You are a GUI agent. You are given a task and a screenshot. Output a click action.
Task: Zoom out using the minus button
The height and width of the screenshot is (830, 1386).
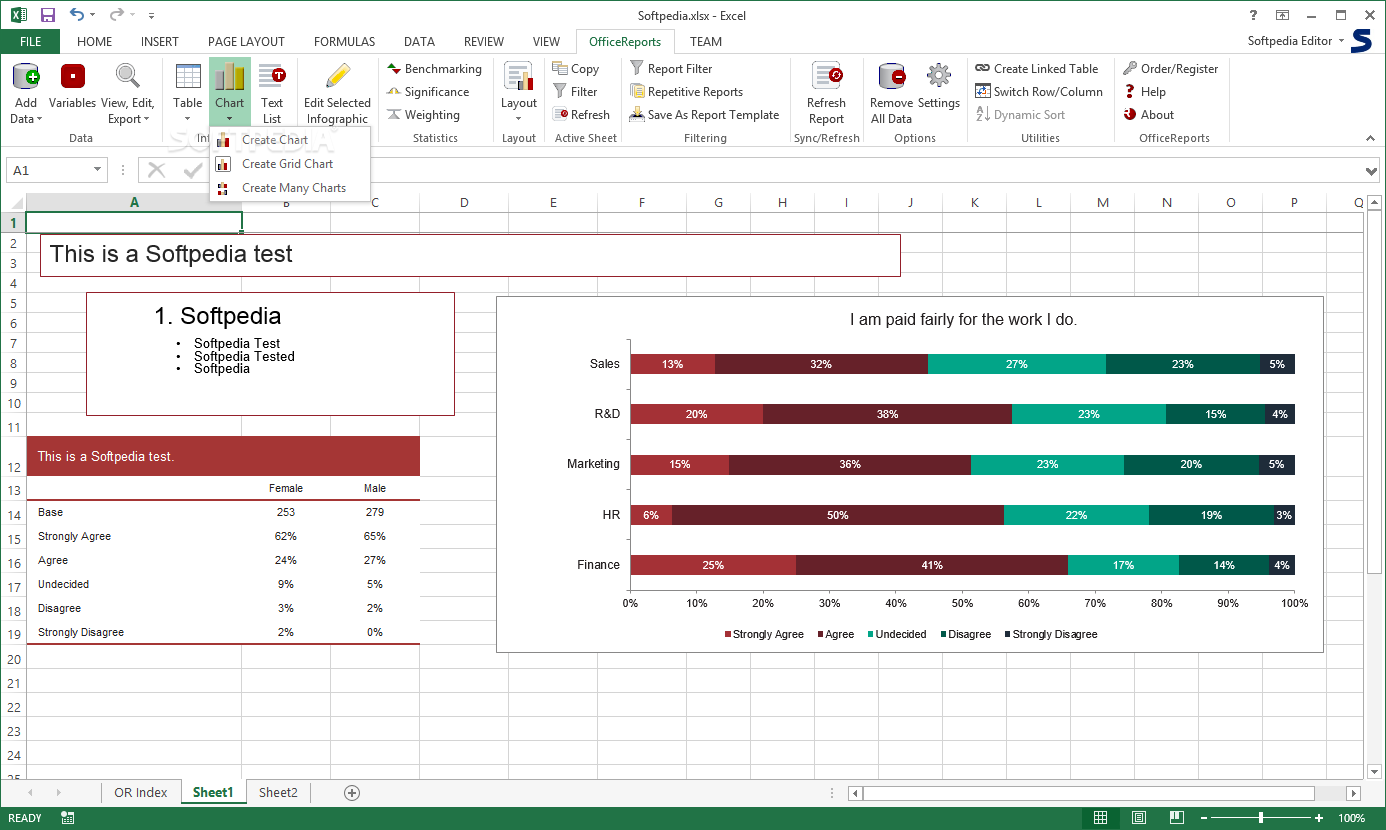pyautogui.click(x=1203, y=818)
